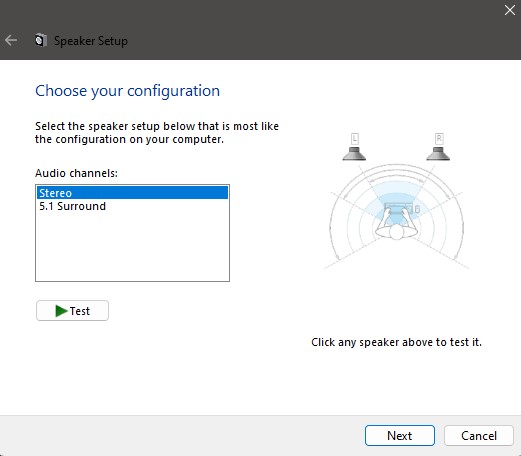Proceed with the Next button
Screen dimensions: 521x456
(x=400, y=435)
